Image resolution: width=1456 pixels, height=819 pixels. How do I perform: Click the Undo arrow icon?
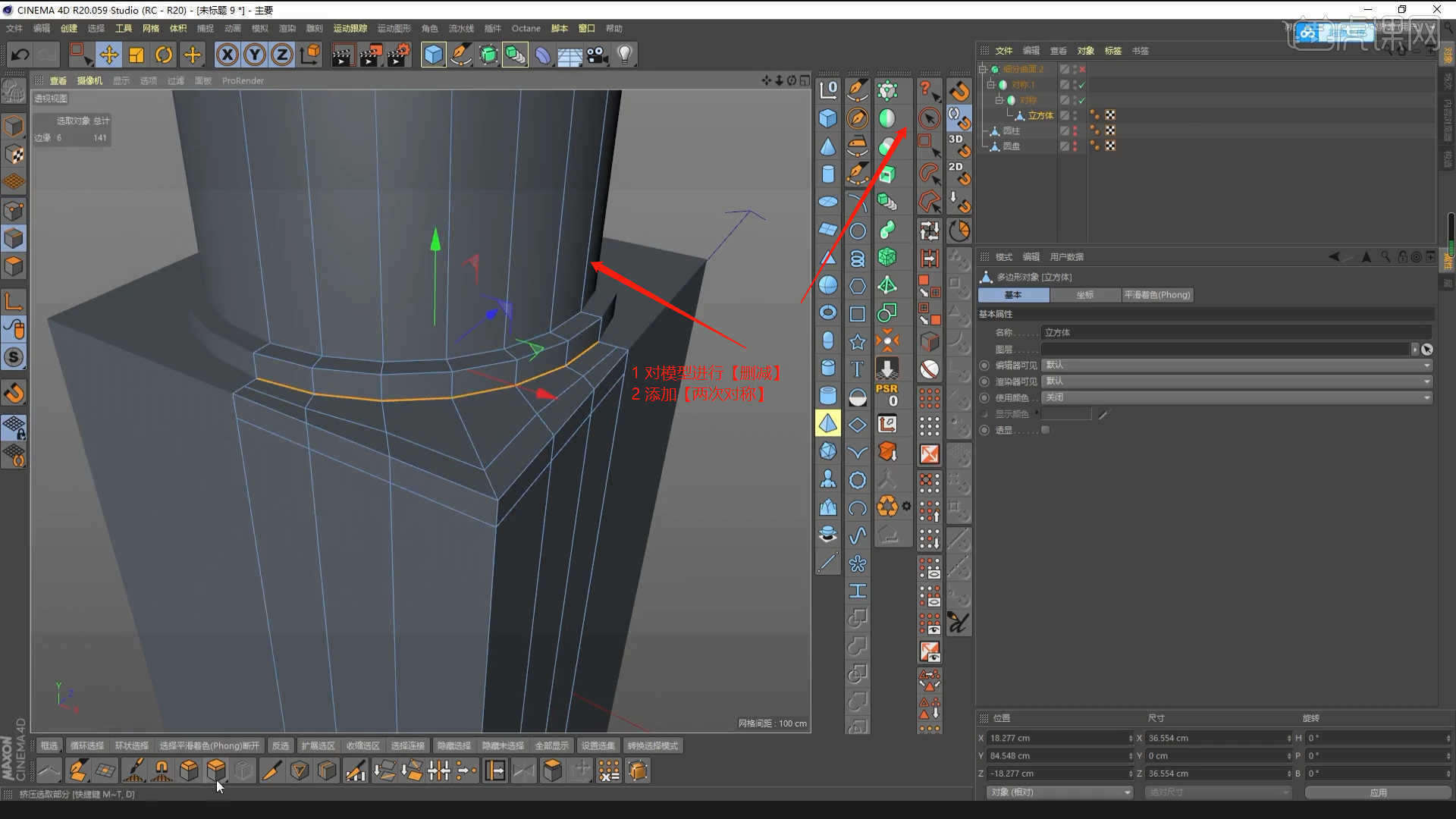pyautogui.click(x=20, y=55)
